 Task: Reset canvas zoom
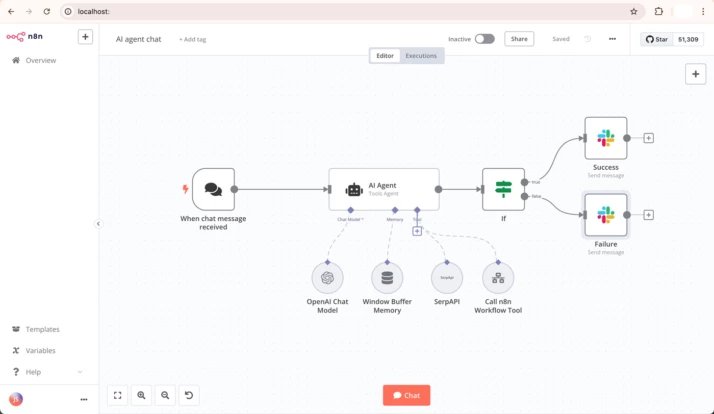click(189, 395)
